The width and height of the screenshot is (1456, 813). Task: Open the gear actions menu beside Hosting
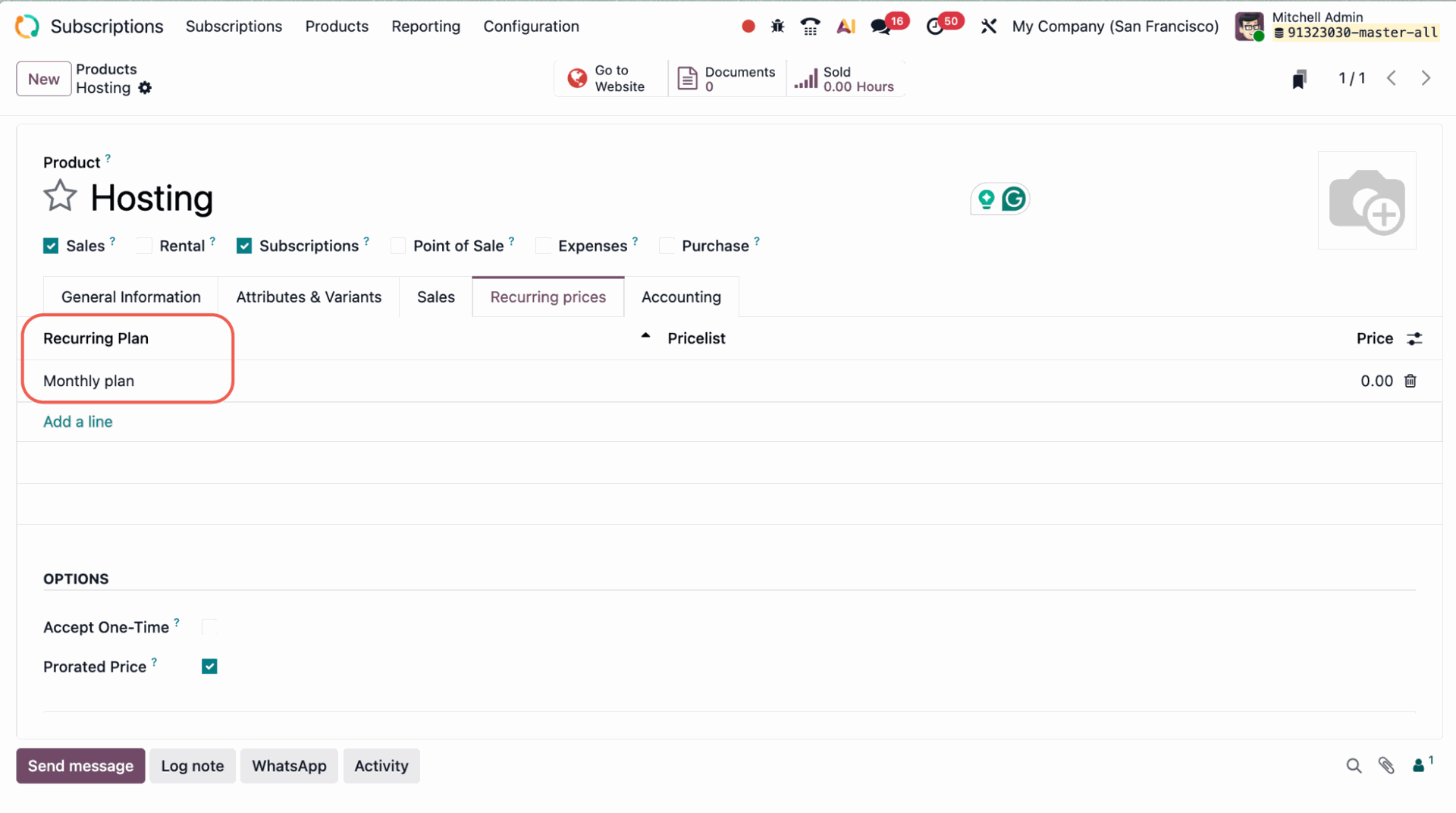tap(145, 88)
